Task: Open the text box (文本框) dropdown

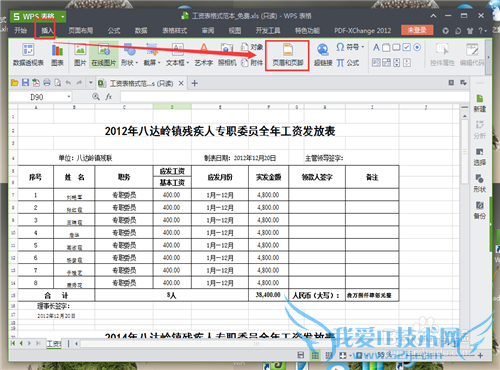Action: point(177,55)
